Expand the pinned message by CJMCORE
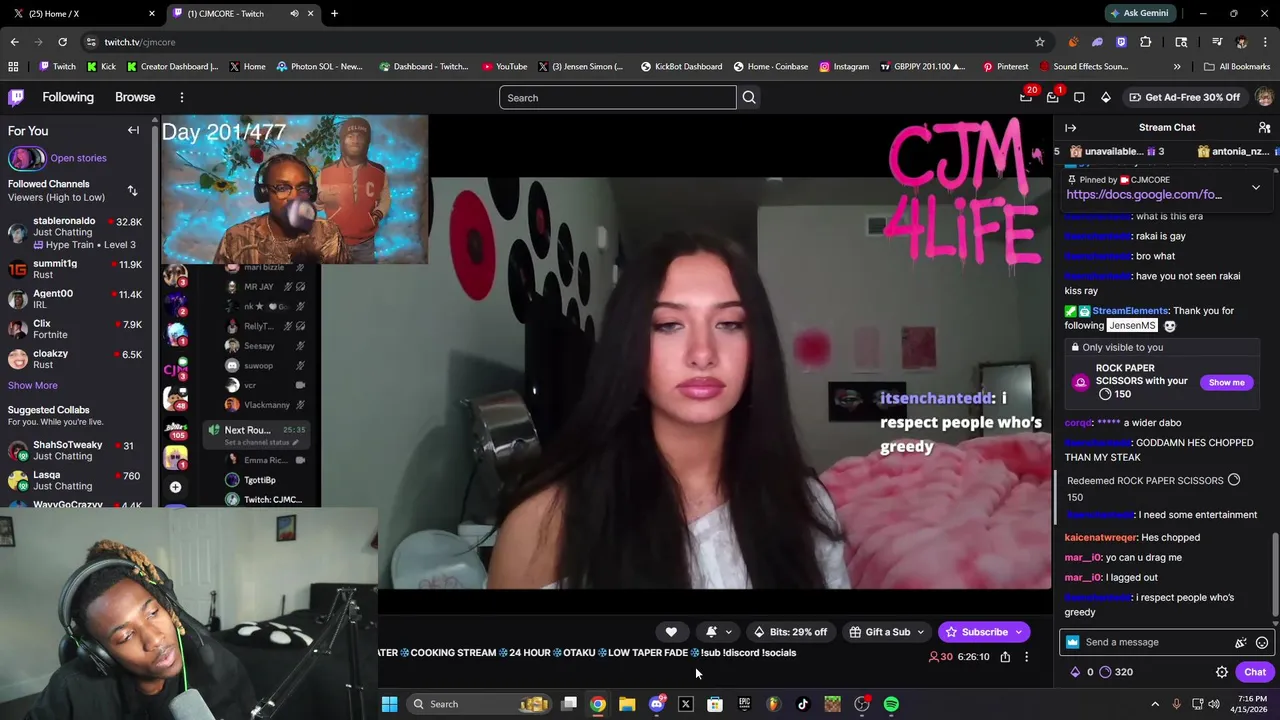 [x=1256, y=187]
